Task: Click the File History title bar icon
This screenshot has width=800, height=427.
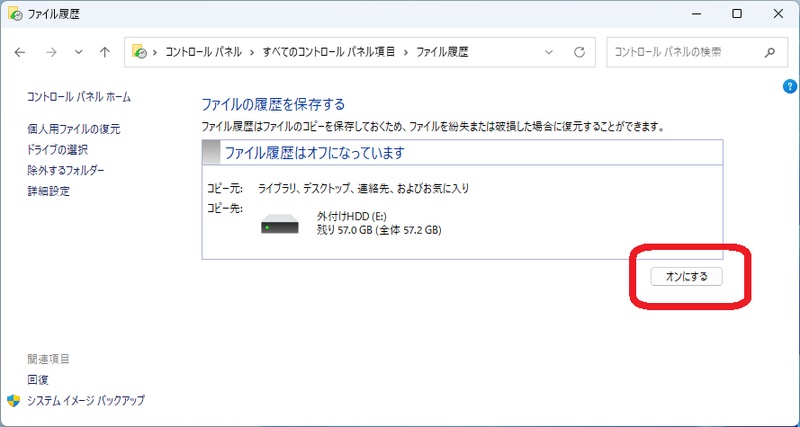Action: pyautogui.click(x=15, y=14)
